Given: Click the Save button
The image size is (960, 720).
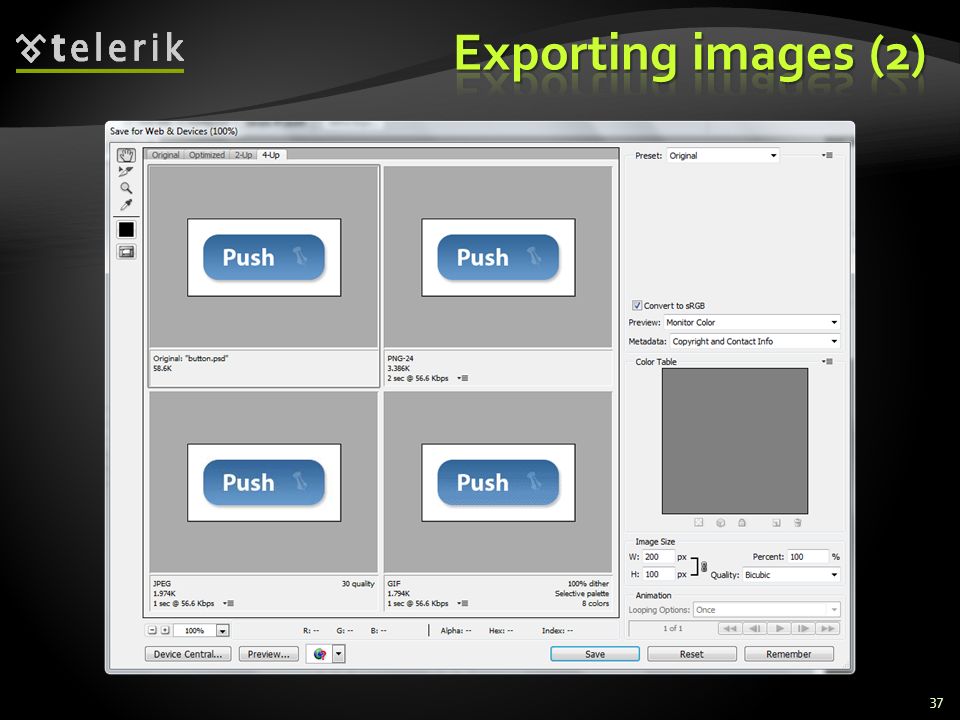Looking at the screenshot, I should pyautogui.click(x=594, y=654).
